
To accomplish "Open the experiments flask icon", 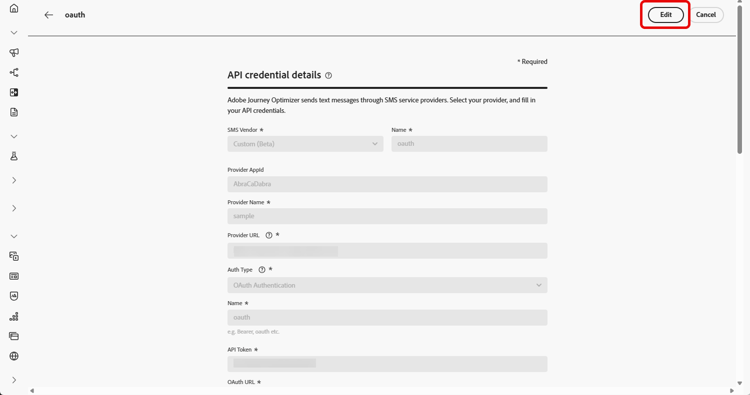I will tap(14, 156).
